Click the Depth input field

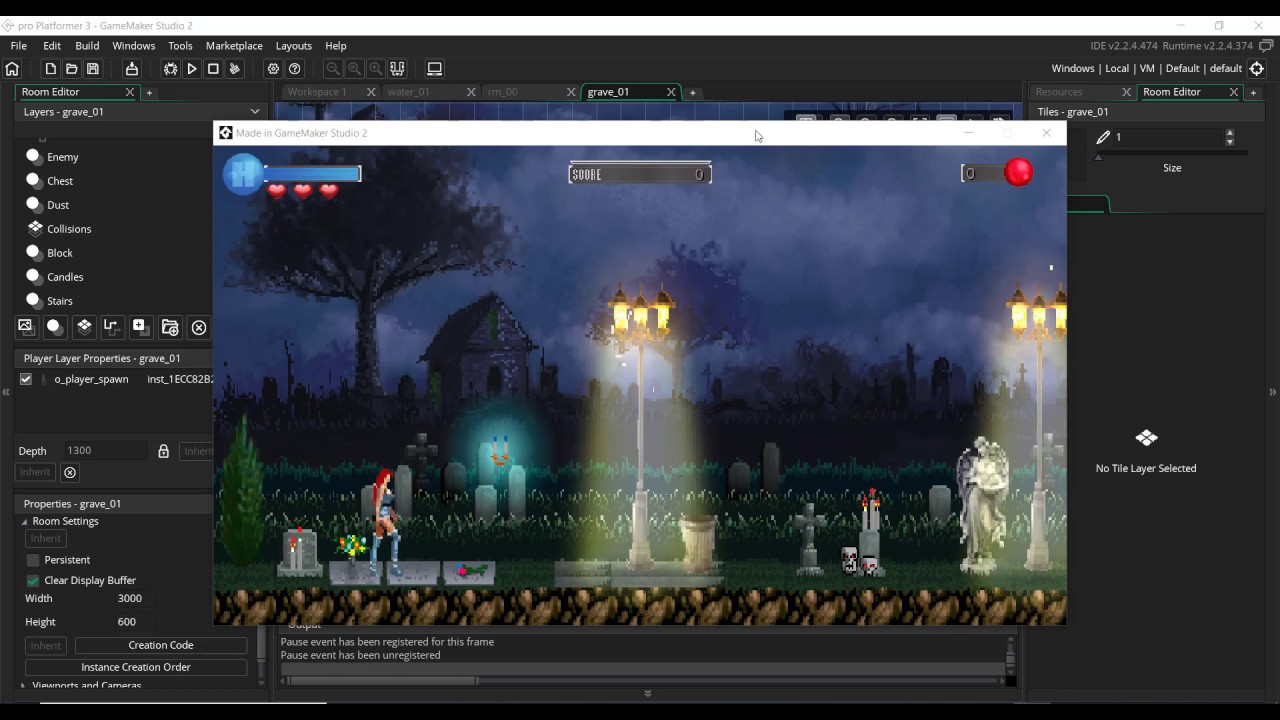(x=105, y=451)
